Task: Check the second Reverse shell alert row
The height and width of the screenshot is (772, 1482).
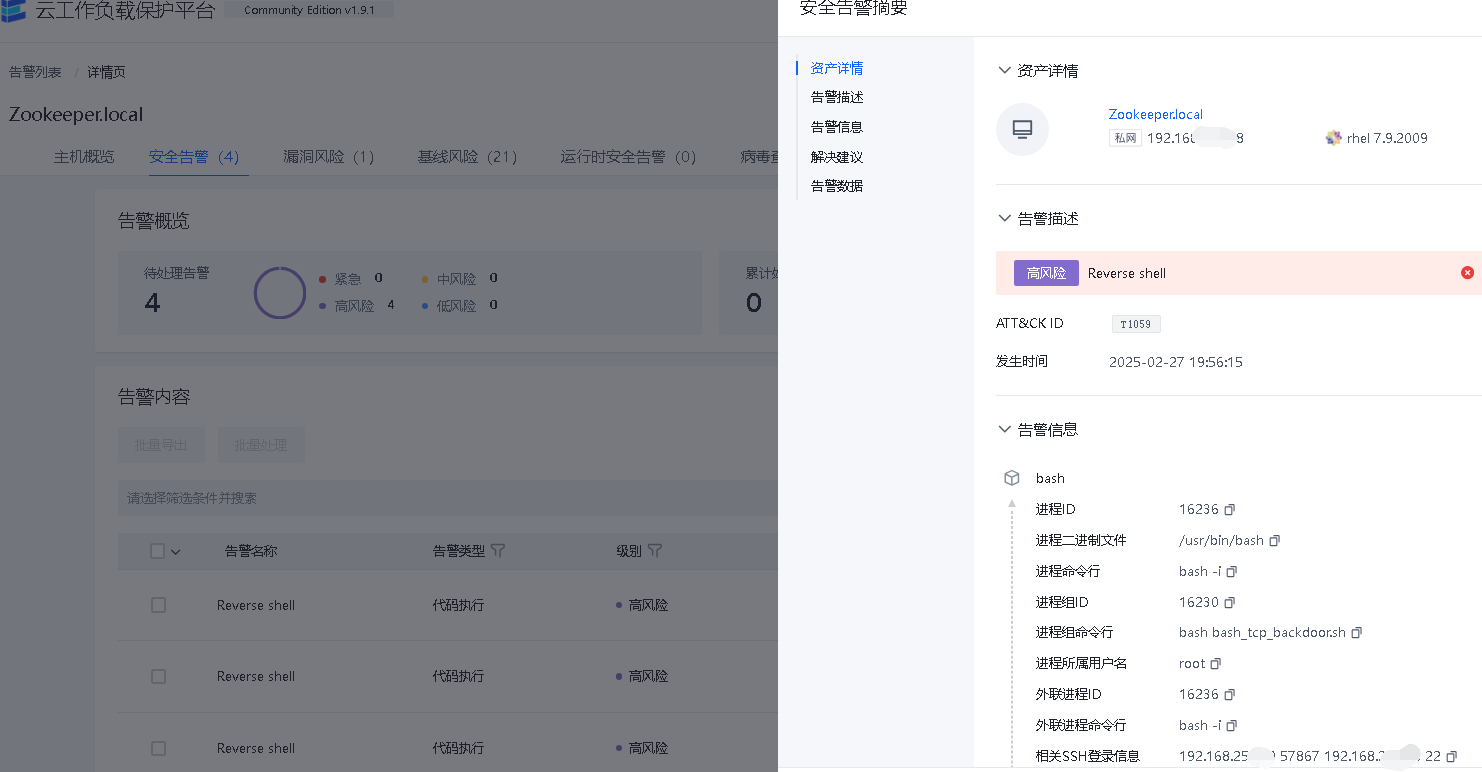Action: [158, 677]
